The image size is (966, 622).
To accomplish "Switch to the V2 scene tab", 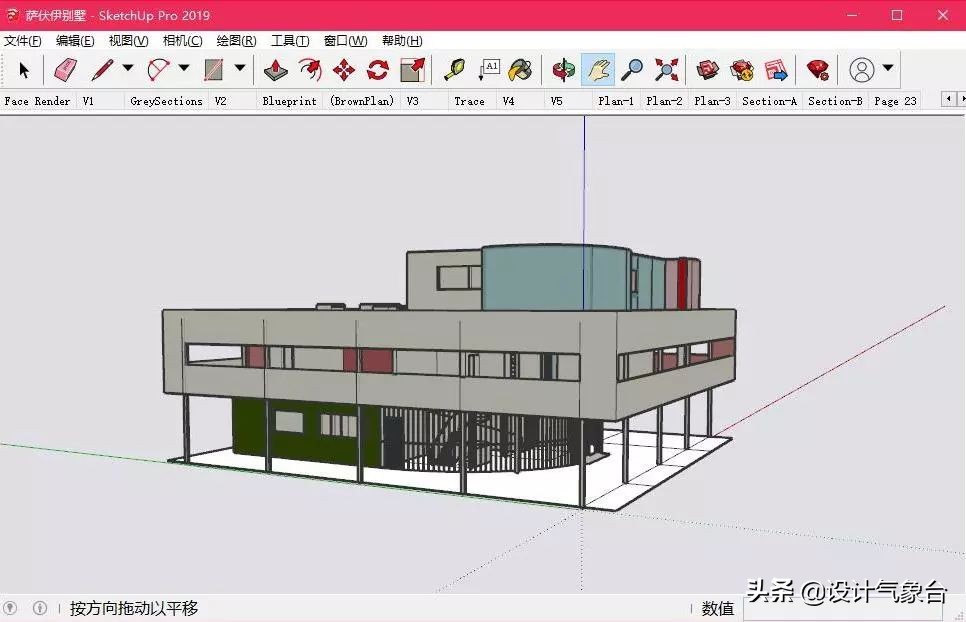I will tap(221, 101).
